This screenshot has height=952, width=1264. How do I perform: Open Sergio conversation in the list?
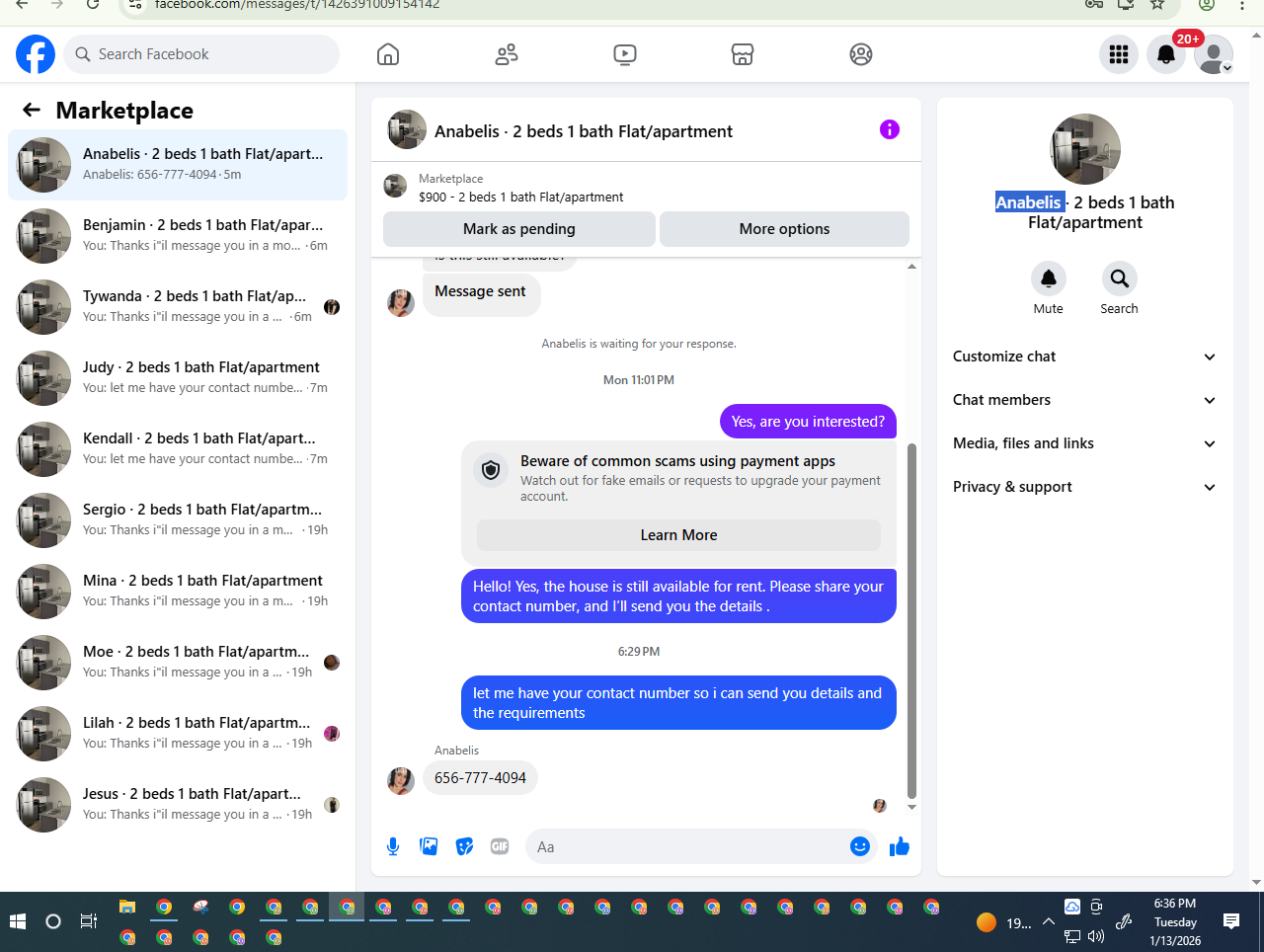(178, 520)
